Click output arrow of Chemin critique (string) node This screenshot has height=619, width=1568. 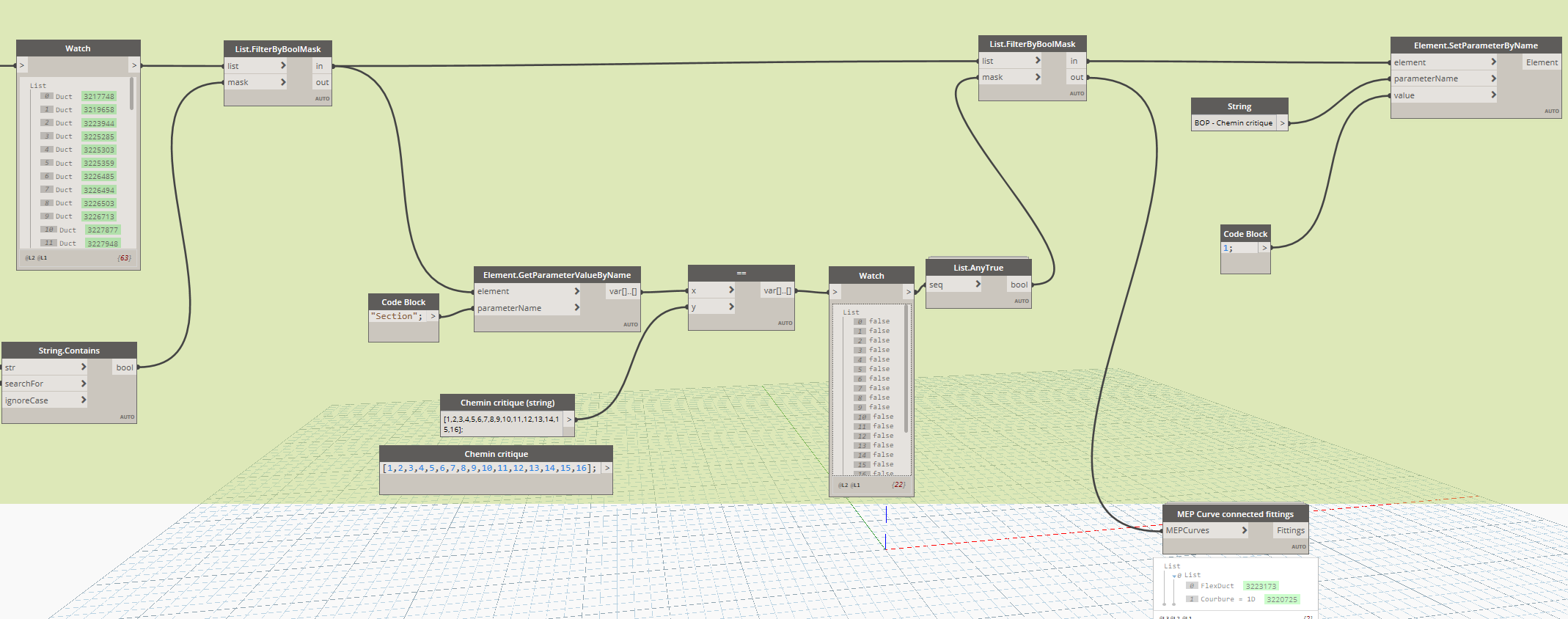click(x=568, y=420)
